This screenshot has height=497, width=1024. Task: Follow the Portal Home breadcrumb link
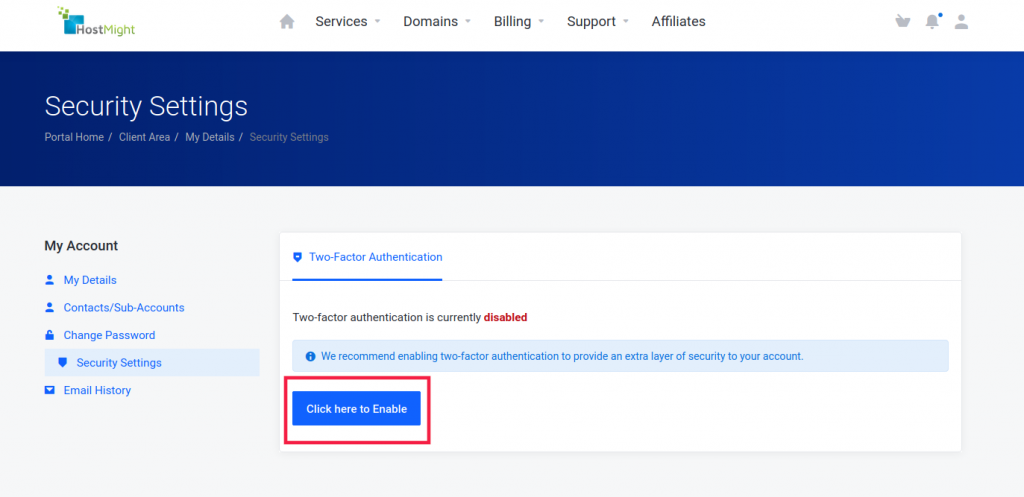click(74, 137)
